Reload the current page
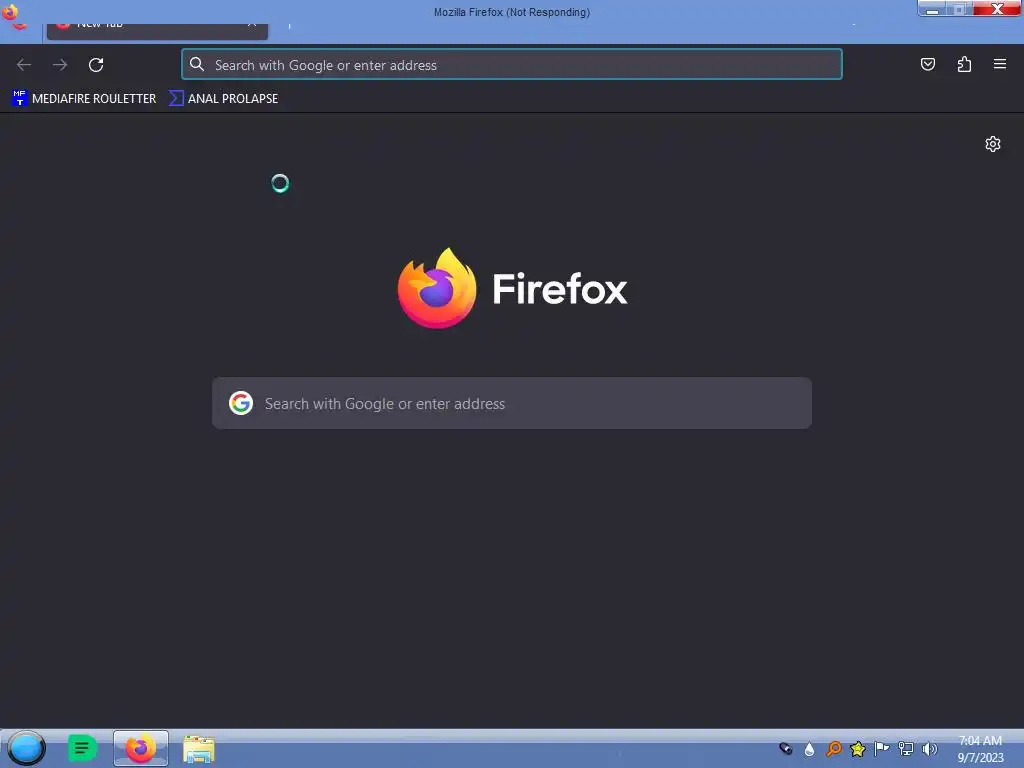 [96, 65]
